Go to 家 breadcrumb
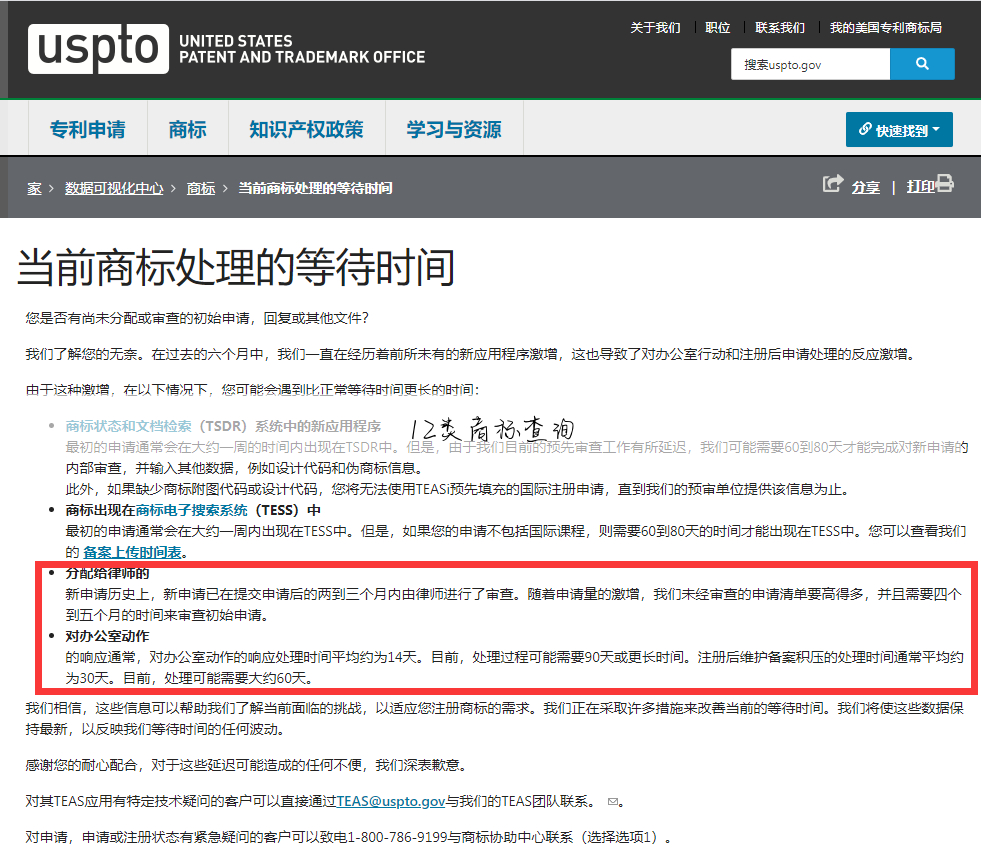 pyautogui.click(x=34, y=188)
